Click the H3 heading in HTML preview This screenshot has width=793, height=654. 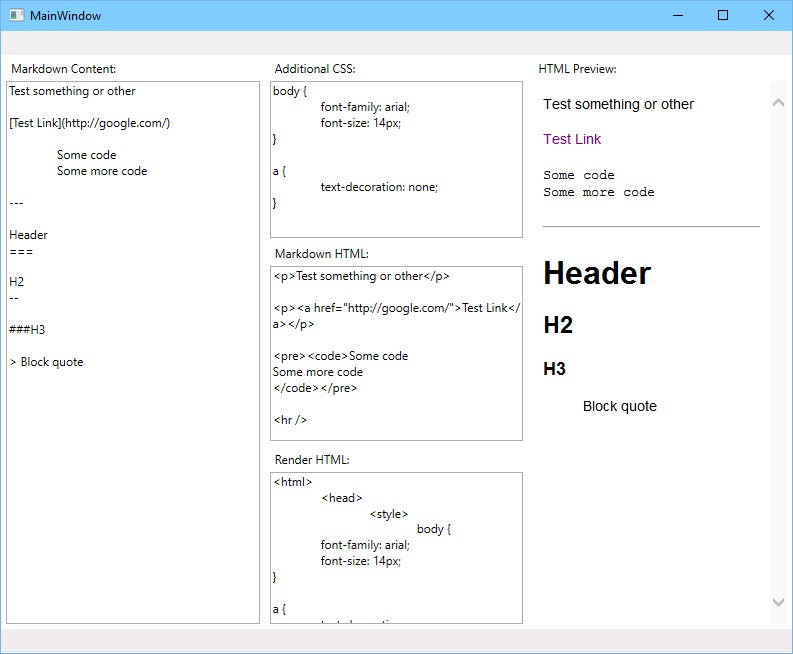[554, 369]
